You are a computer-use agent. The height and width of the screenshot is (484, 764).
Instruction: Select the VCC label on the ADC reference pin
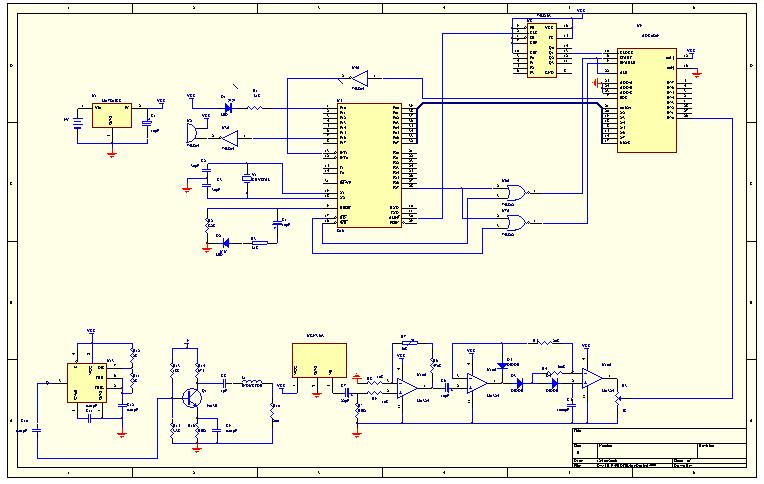coord(690,50)
